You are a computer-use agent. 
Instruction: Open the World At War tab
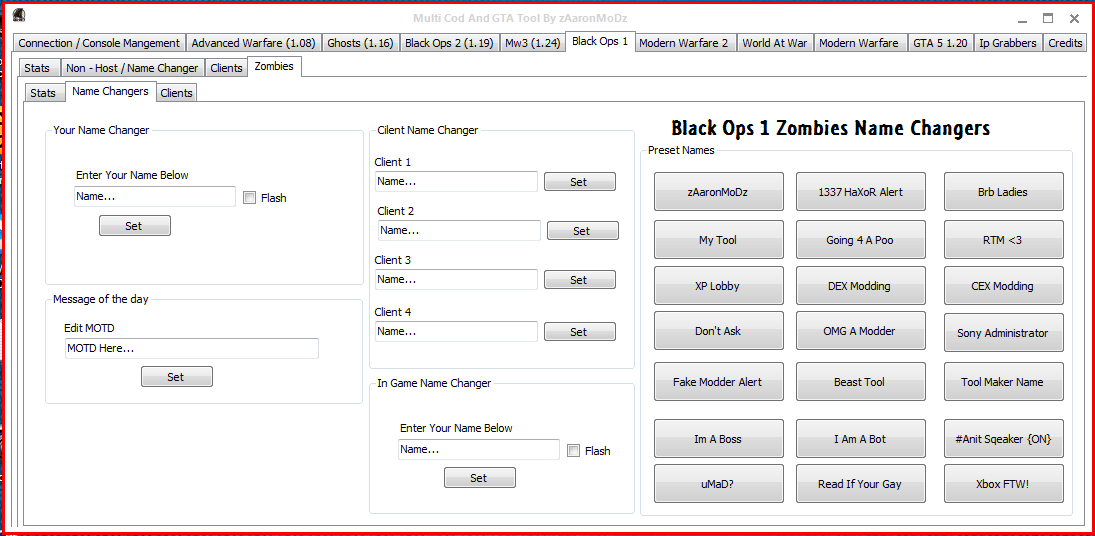(774, 43)
